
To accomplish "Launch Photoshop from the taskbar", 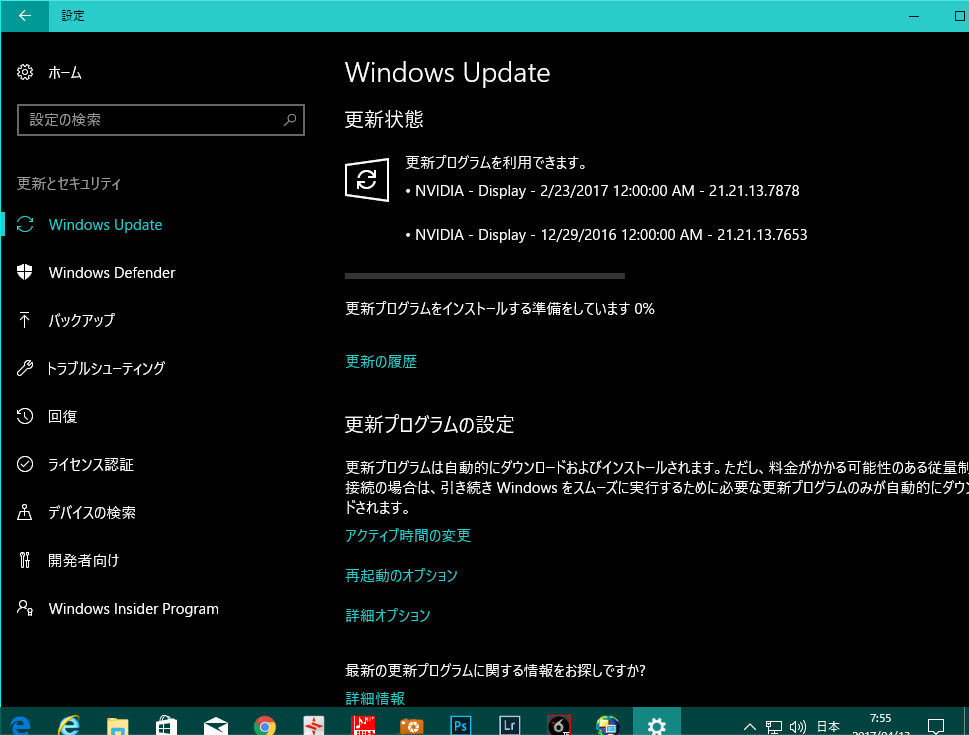I will click(x=460, y=724).
